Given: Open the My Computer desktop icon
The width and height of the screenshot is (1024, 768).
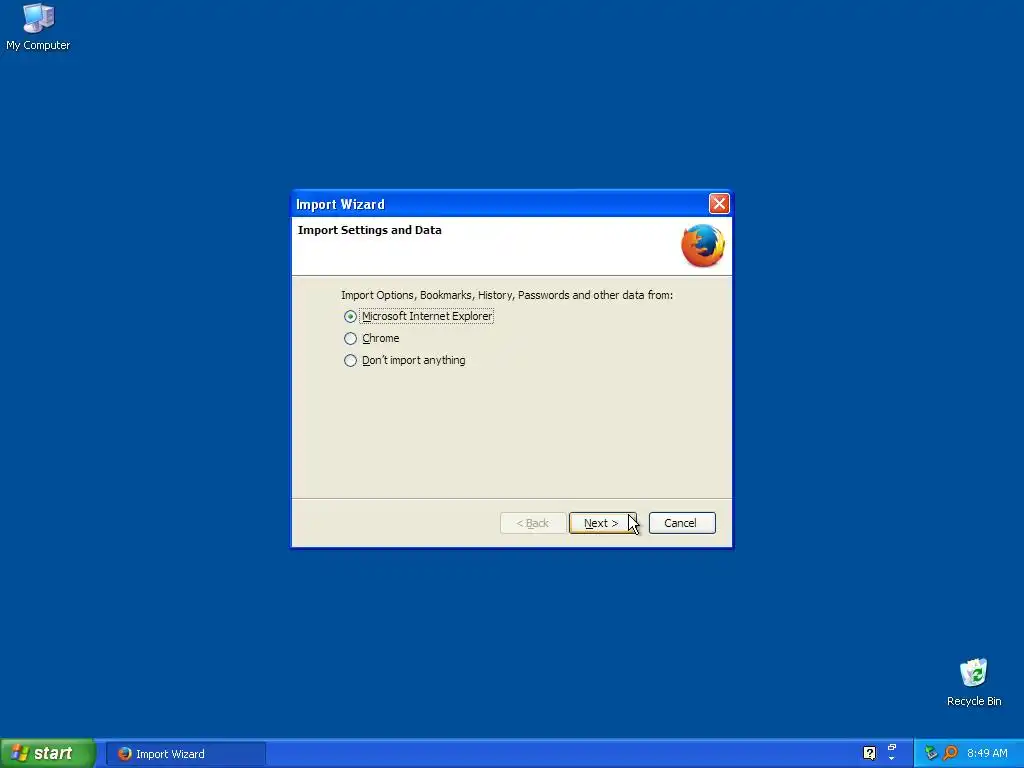Looking at the screenshot, I should (x=38, y=27).
